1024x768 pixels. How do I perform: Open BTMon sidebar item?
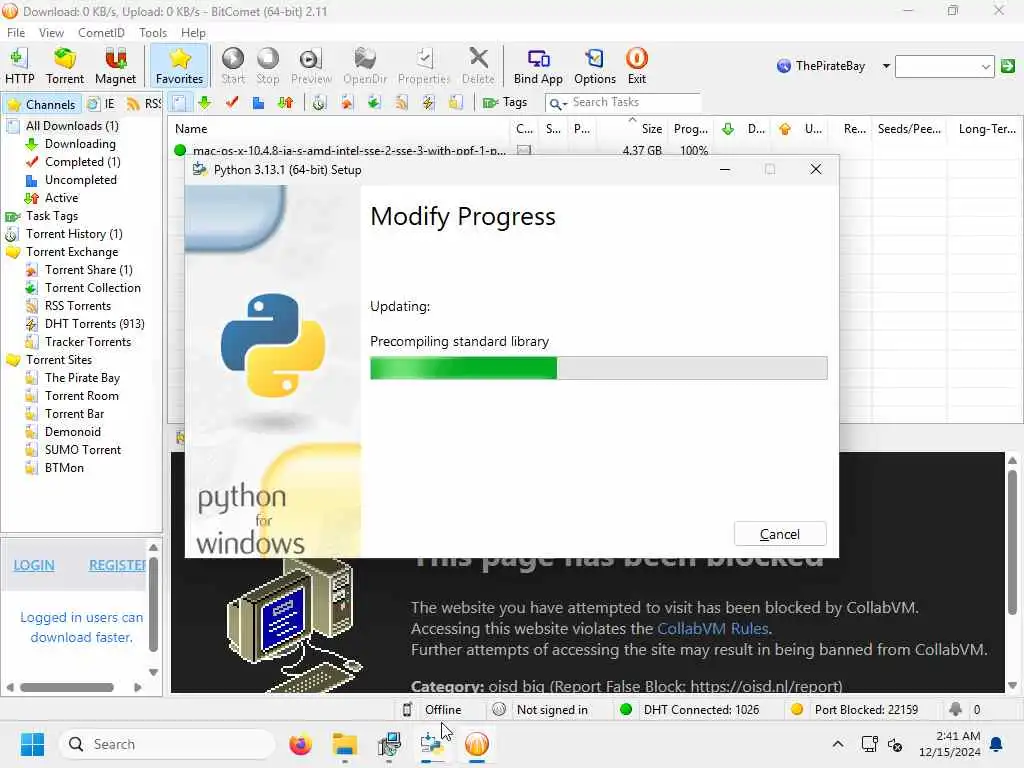click(x=64, y=468)
